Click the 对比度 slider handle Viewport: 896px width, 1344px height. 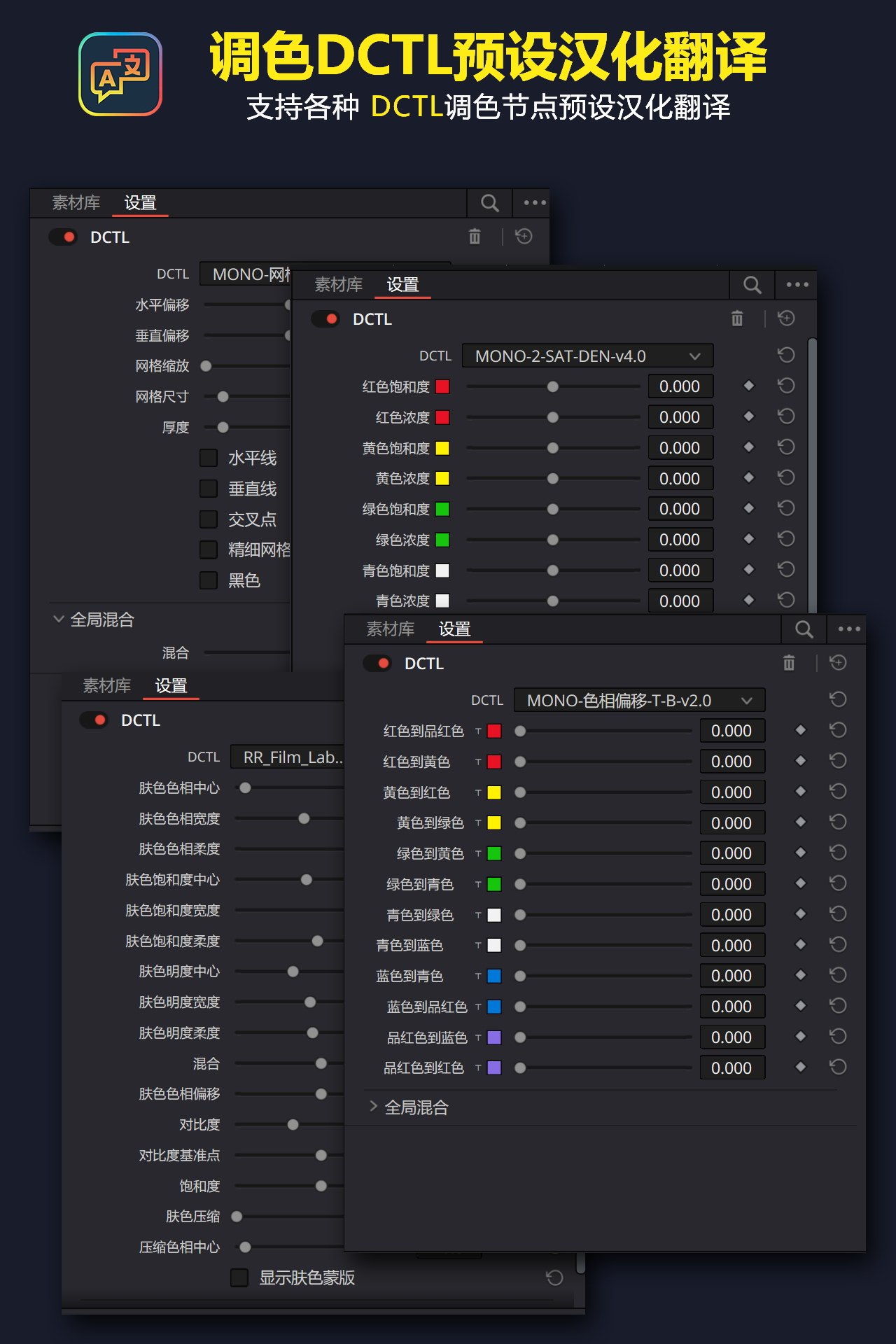pos(293,1125)
